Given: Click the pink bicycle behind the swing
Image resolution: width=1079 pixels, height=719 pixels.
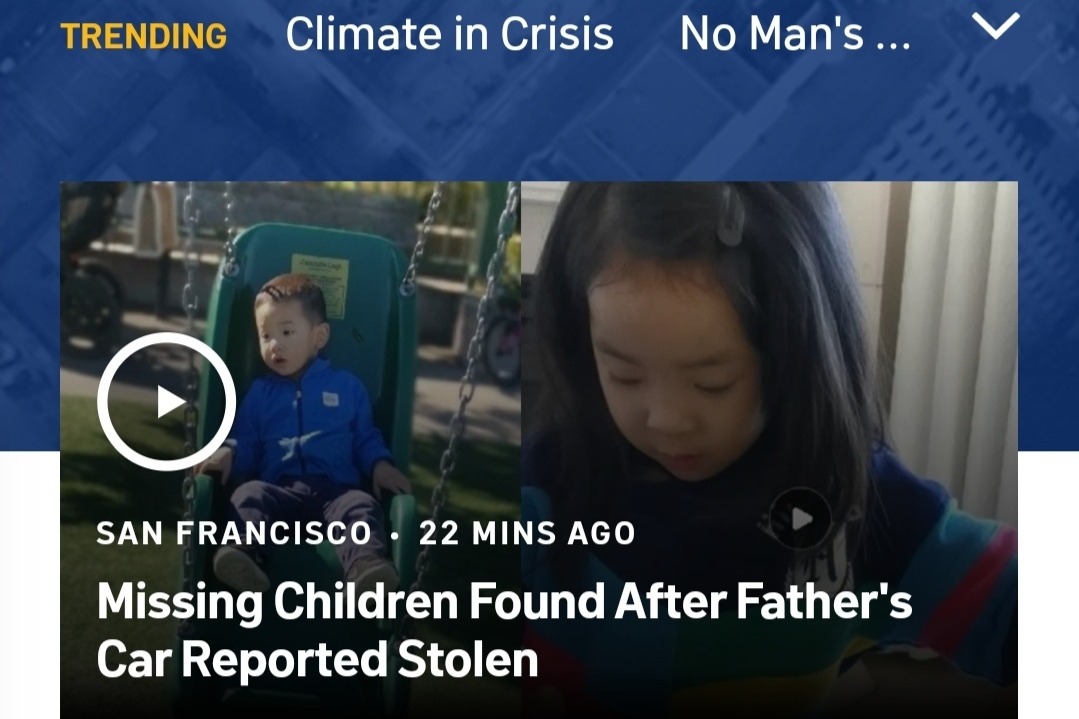Looking at the screenshot, I should (503, 346).
